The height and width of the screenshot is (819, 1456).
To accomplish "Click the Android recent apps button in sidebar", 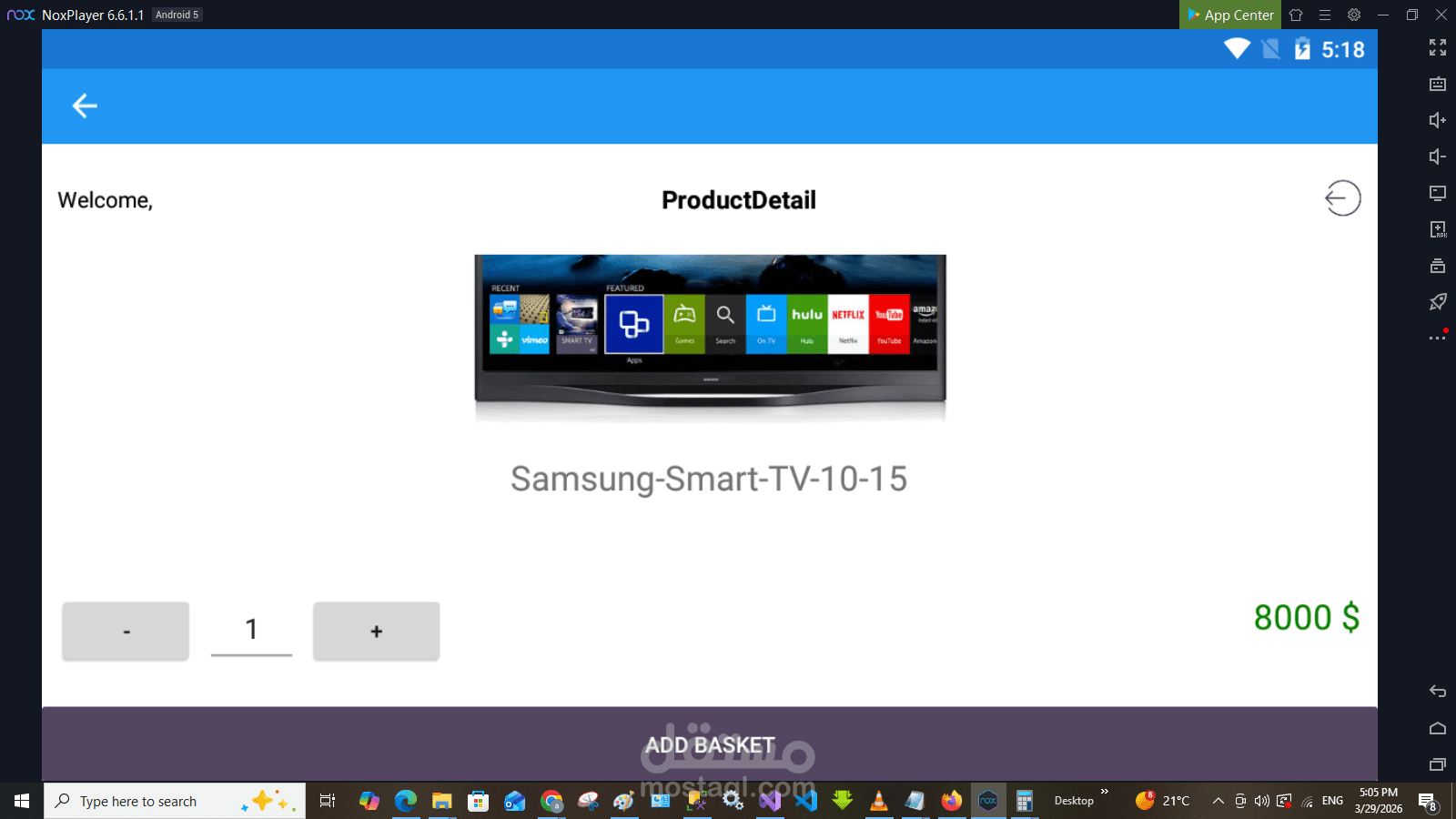I will (x=1438, y=764).
